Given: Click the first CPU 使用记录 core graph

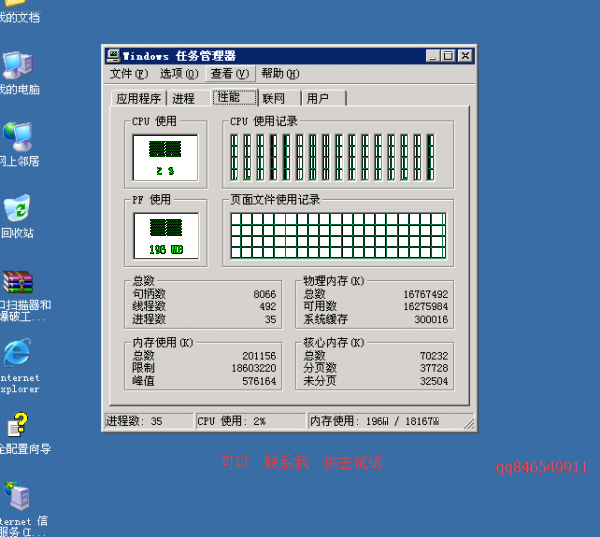Looking at the screenshot, I should 234,157.
